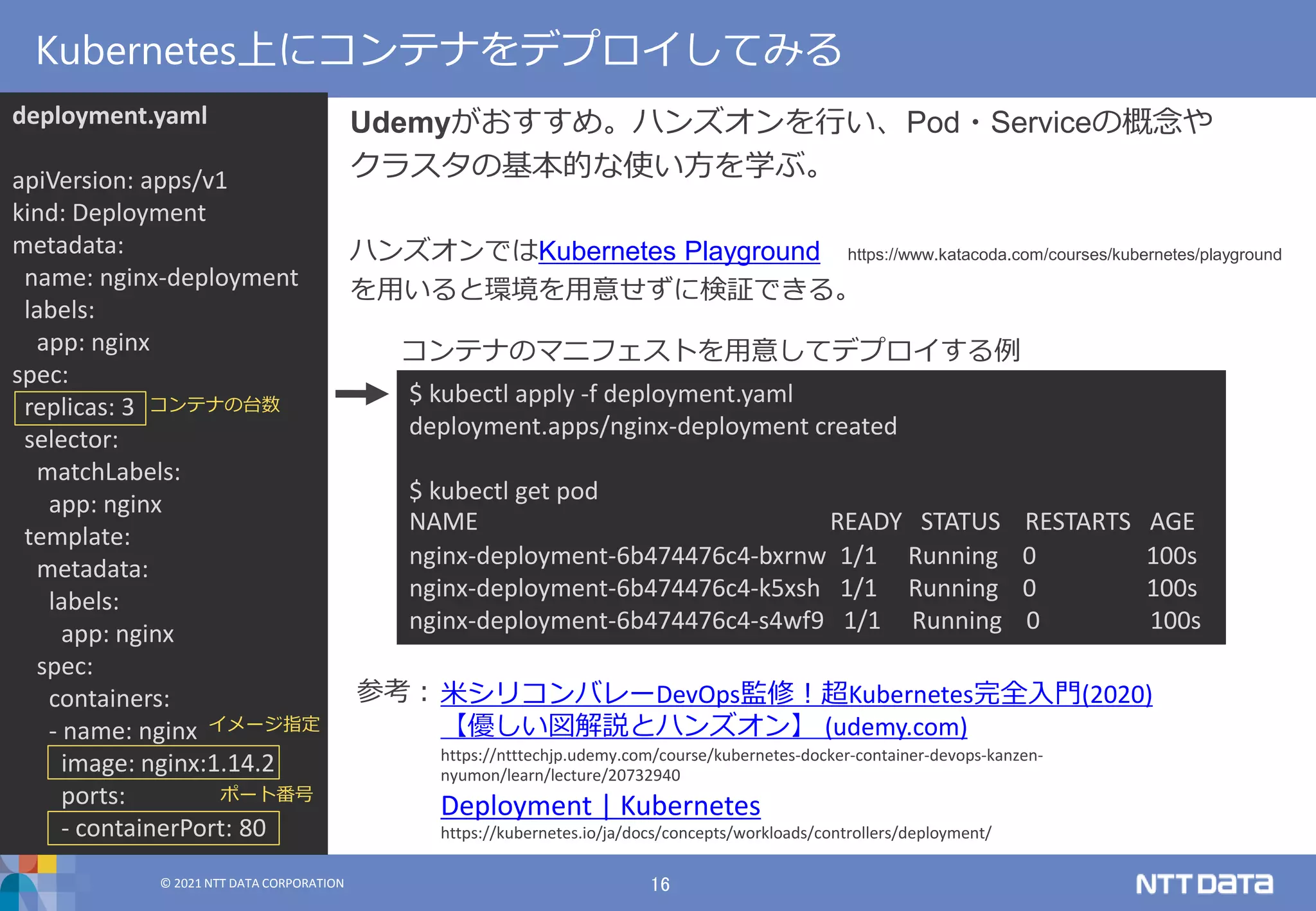The width and height of the screenshot is (1316, 911).
Task: Click the kubernetes.io deployment docs URL
Action: click(716, 833)
